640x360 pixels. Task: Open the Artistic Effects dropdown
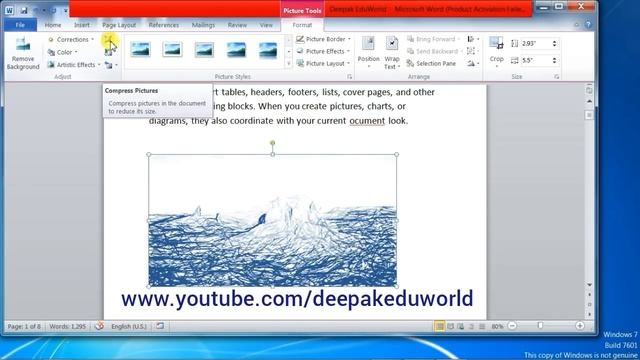click(74, 64)
